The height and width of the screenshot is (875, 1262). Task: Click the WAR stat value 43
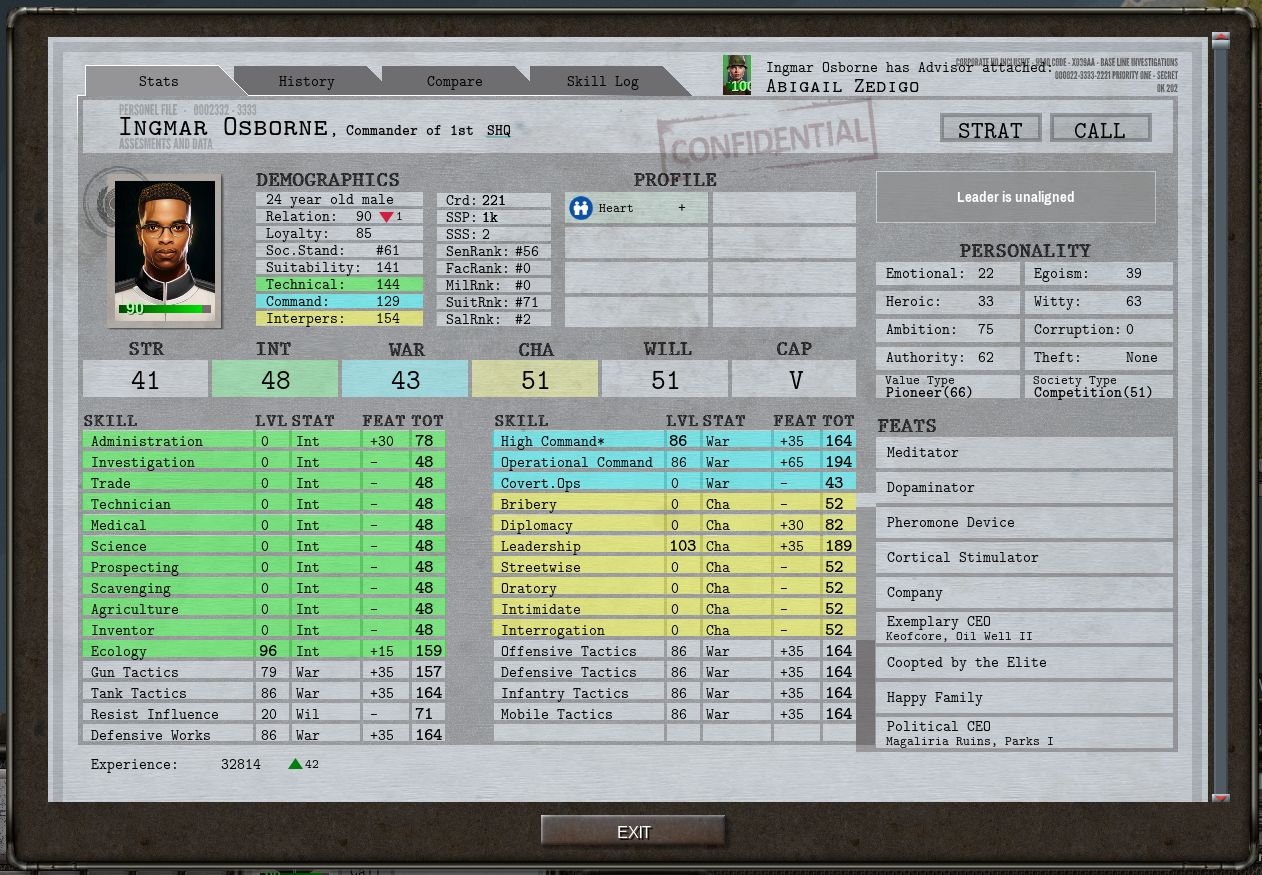[x=405, y=380]
